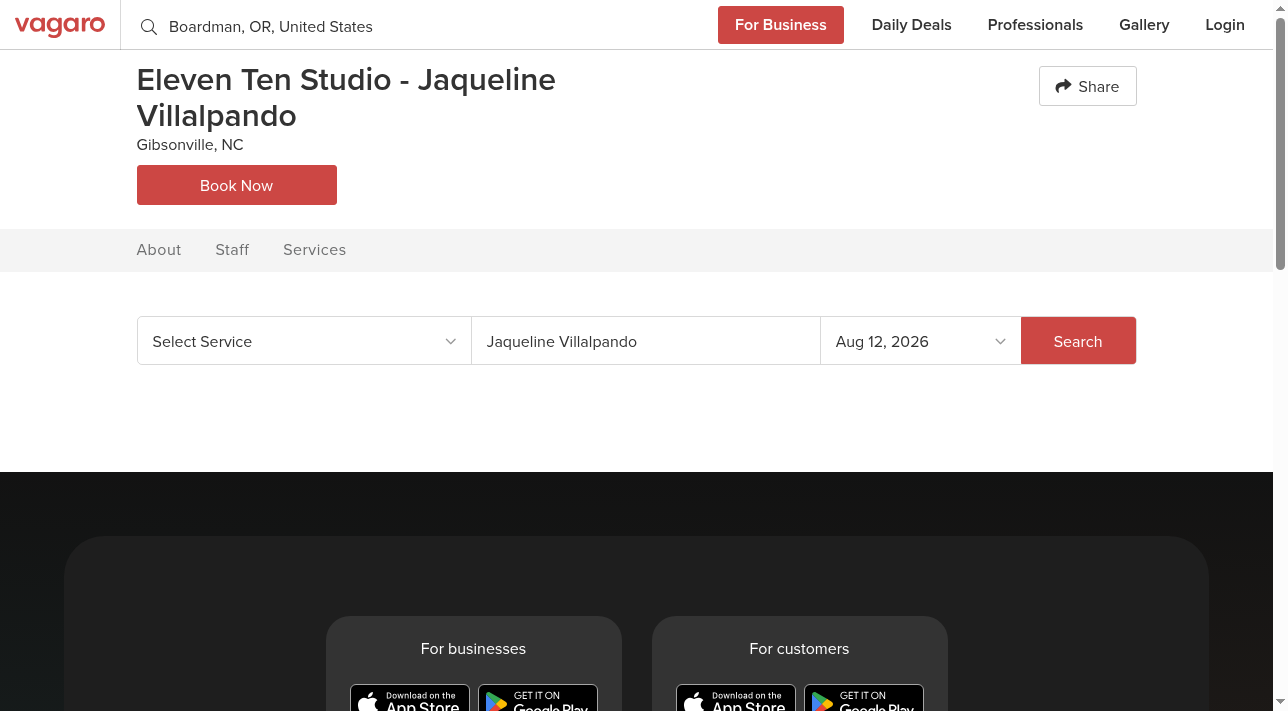The width and height of the screenshot is (1288, 711).
Task: Click the Vagaro logo
Action: point(60,25)
